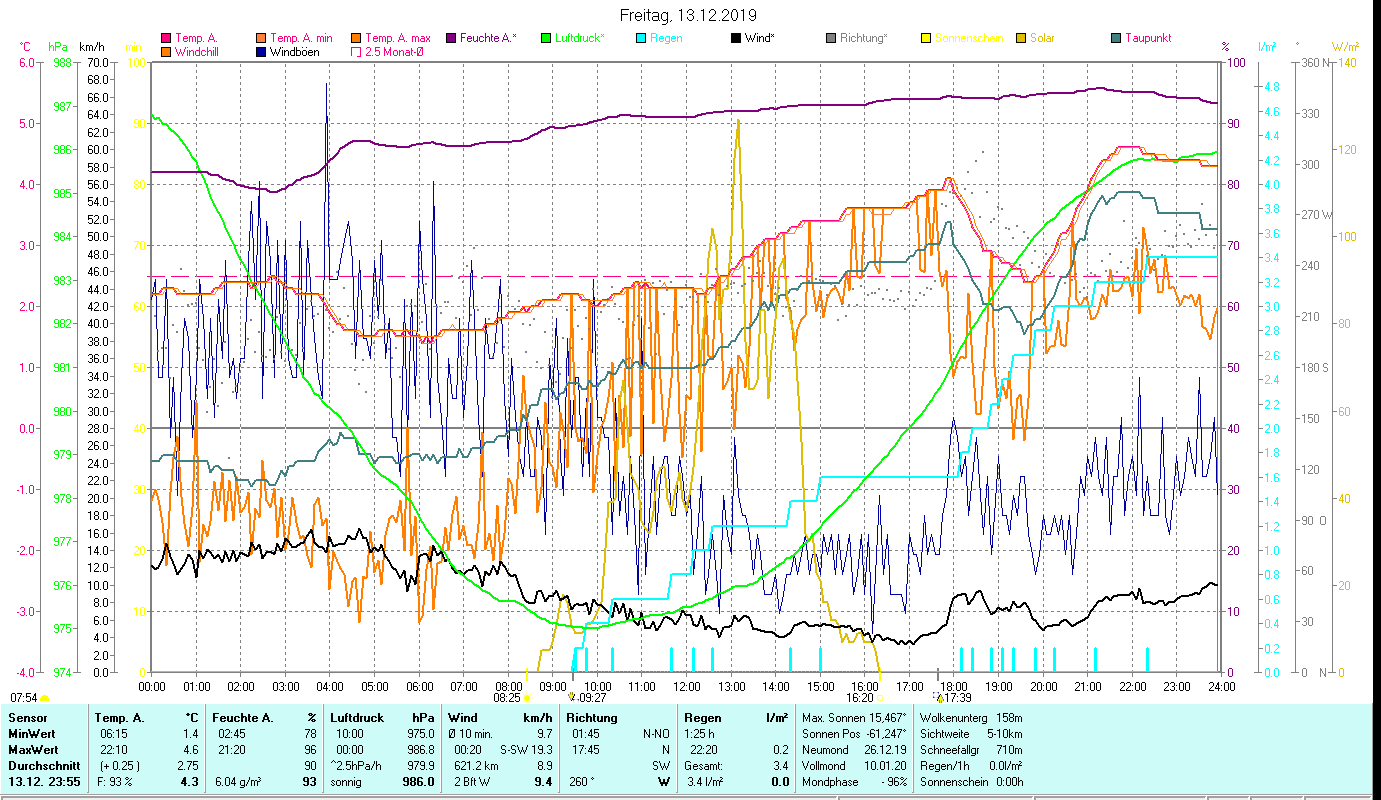
Task: Click the yellow Sonnenschein legend swatch
Action: (927, 38)
